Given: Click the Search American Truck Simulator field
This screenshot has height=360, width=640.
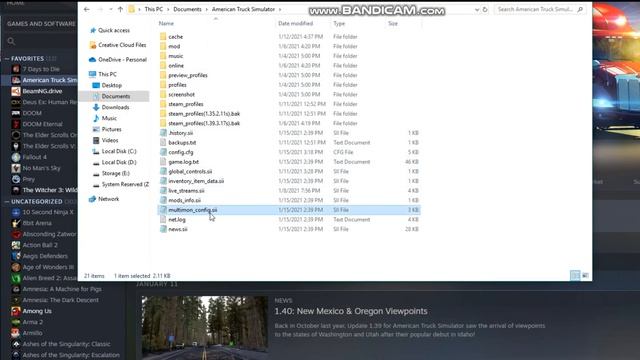Looking at the screenshot, I should (x=540, y=9).
